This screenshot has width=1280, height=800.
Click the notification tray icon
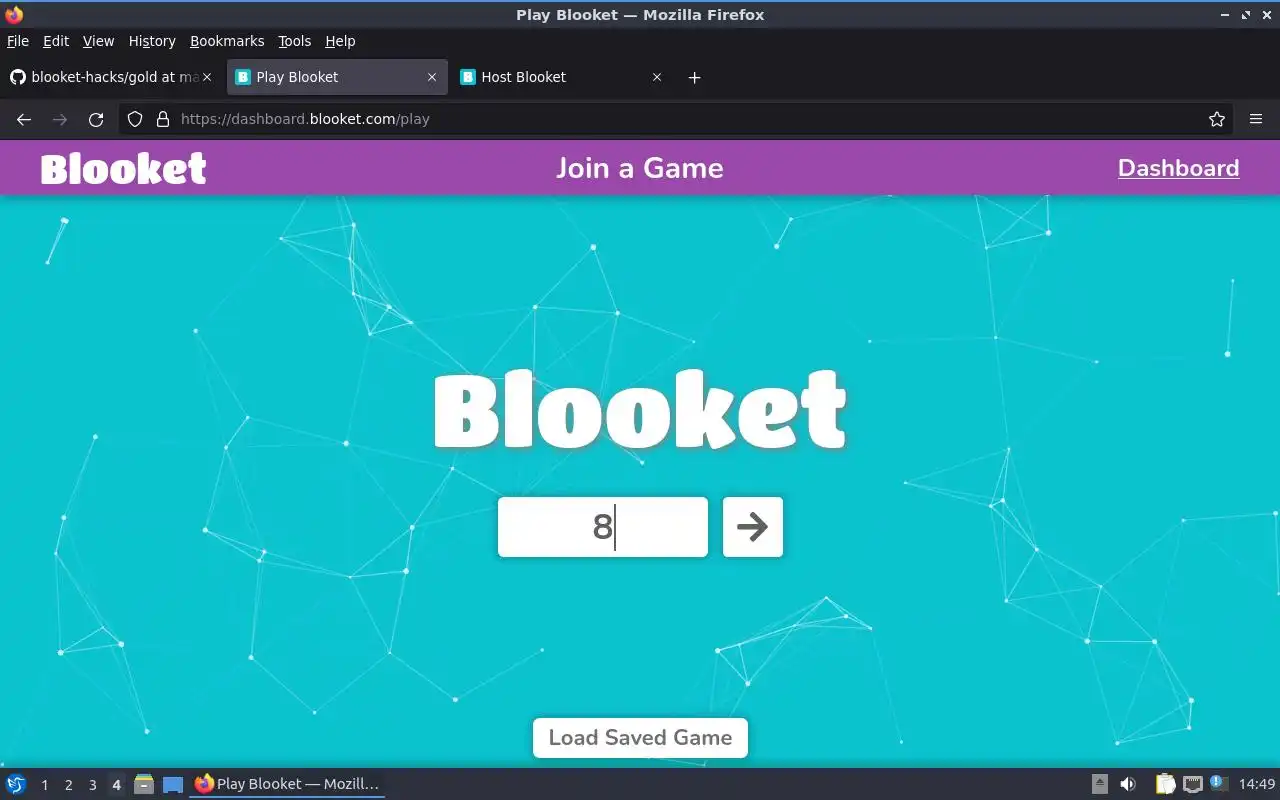point(1218,783)
